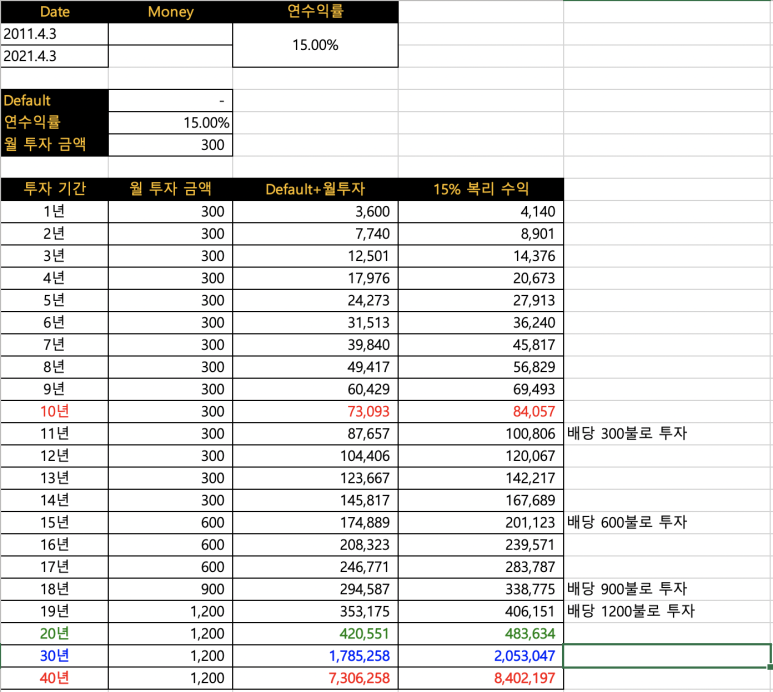The image size is (773, 692).
Task: Select the 353,175 cell
Action: [315, 611]
